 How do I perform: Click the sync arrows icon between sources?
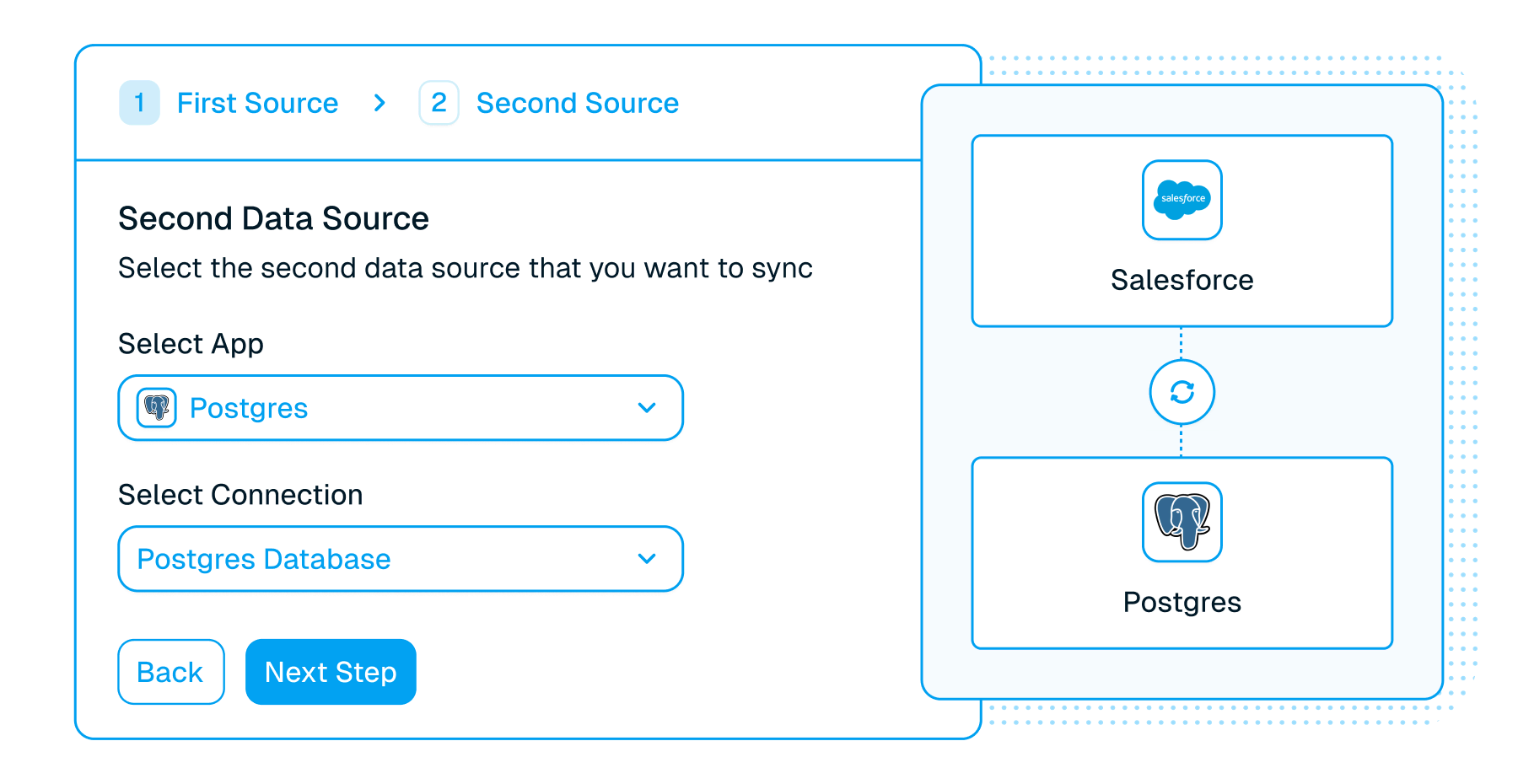pos(1182,392)
